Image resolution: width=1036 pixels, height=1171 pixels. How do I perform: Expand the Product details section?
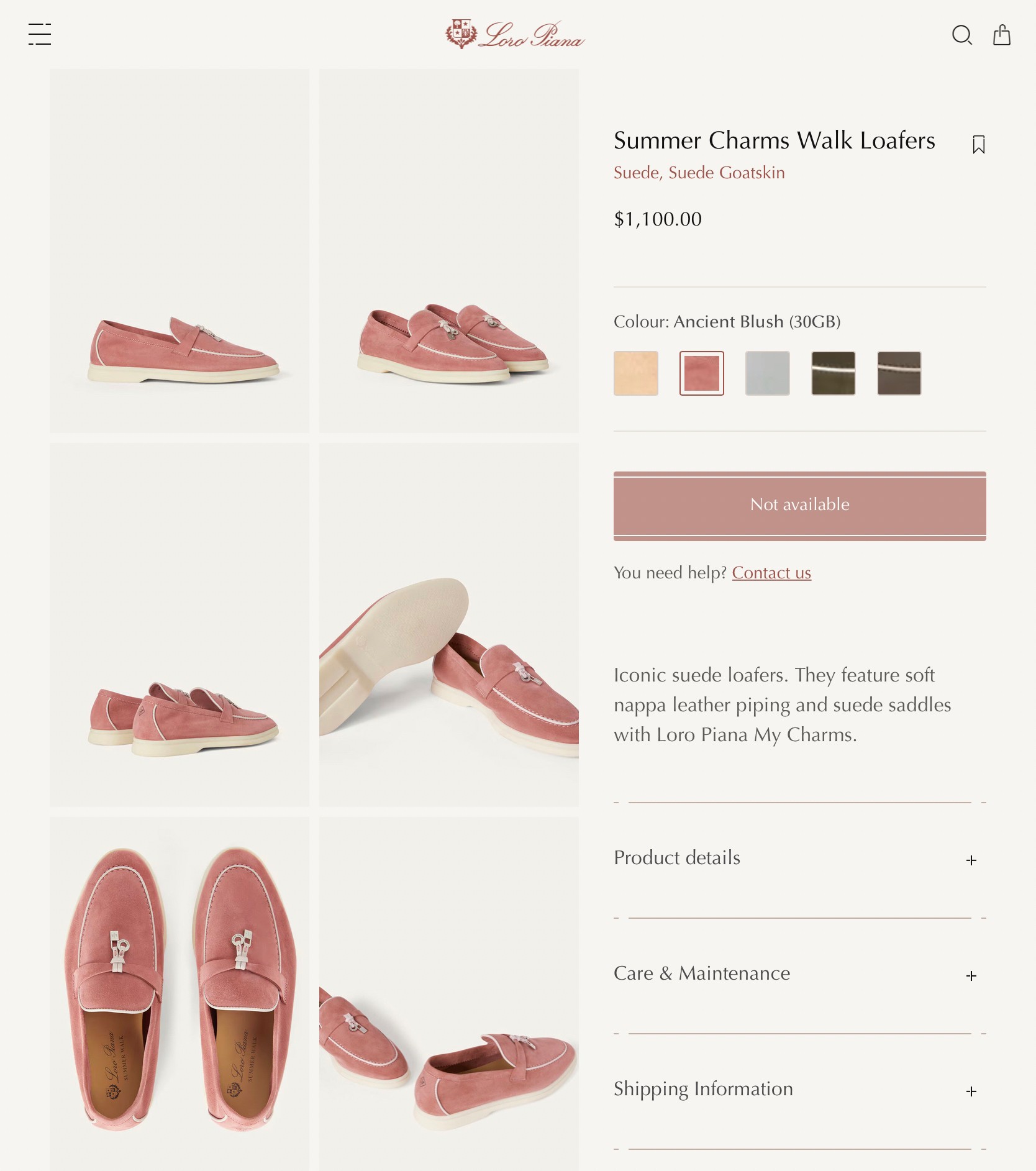coord(800,859)
